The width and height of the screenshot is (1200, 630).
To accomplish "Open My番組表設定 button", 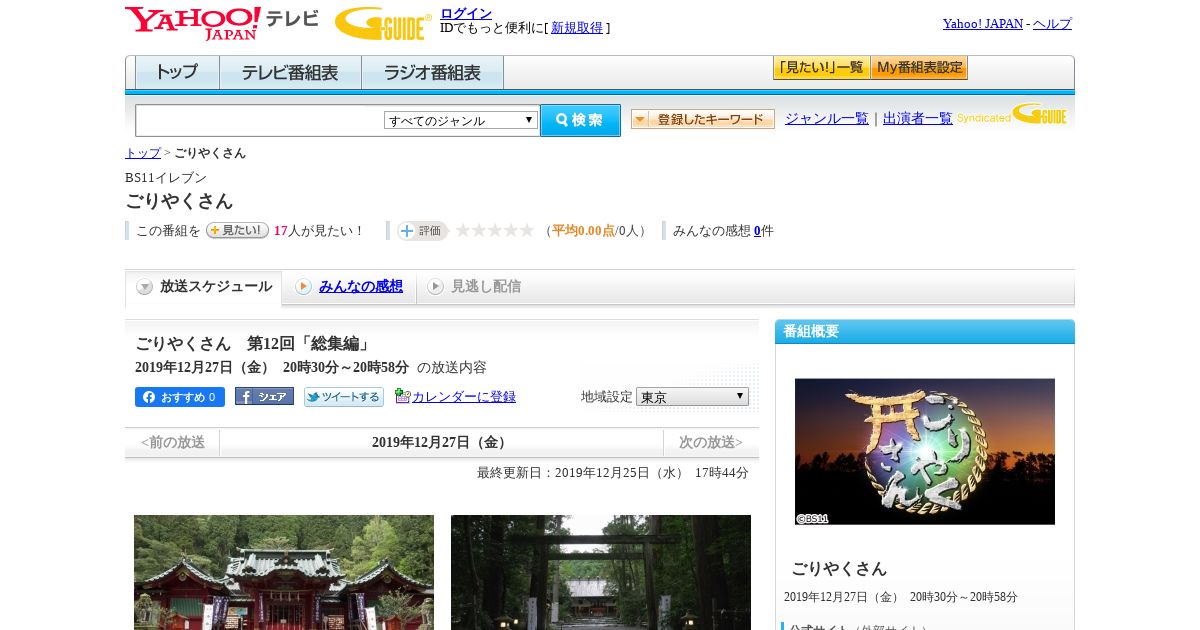I will [920, 68].
